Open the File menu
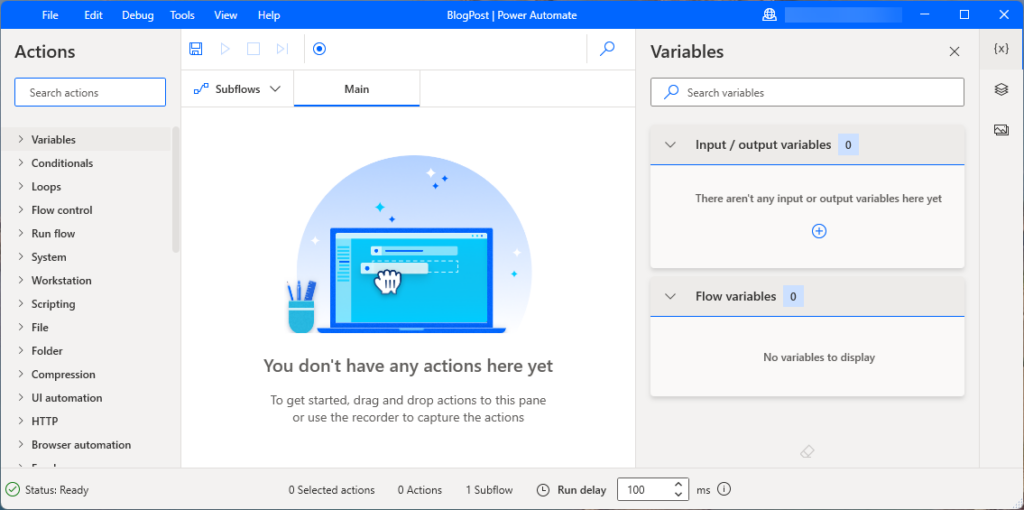The height and width of the screenshot is (510, 1024). (50, 15)
